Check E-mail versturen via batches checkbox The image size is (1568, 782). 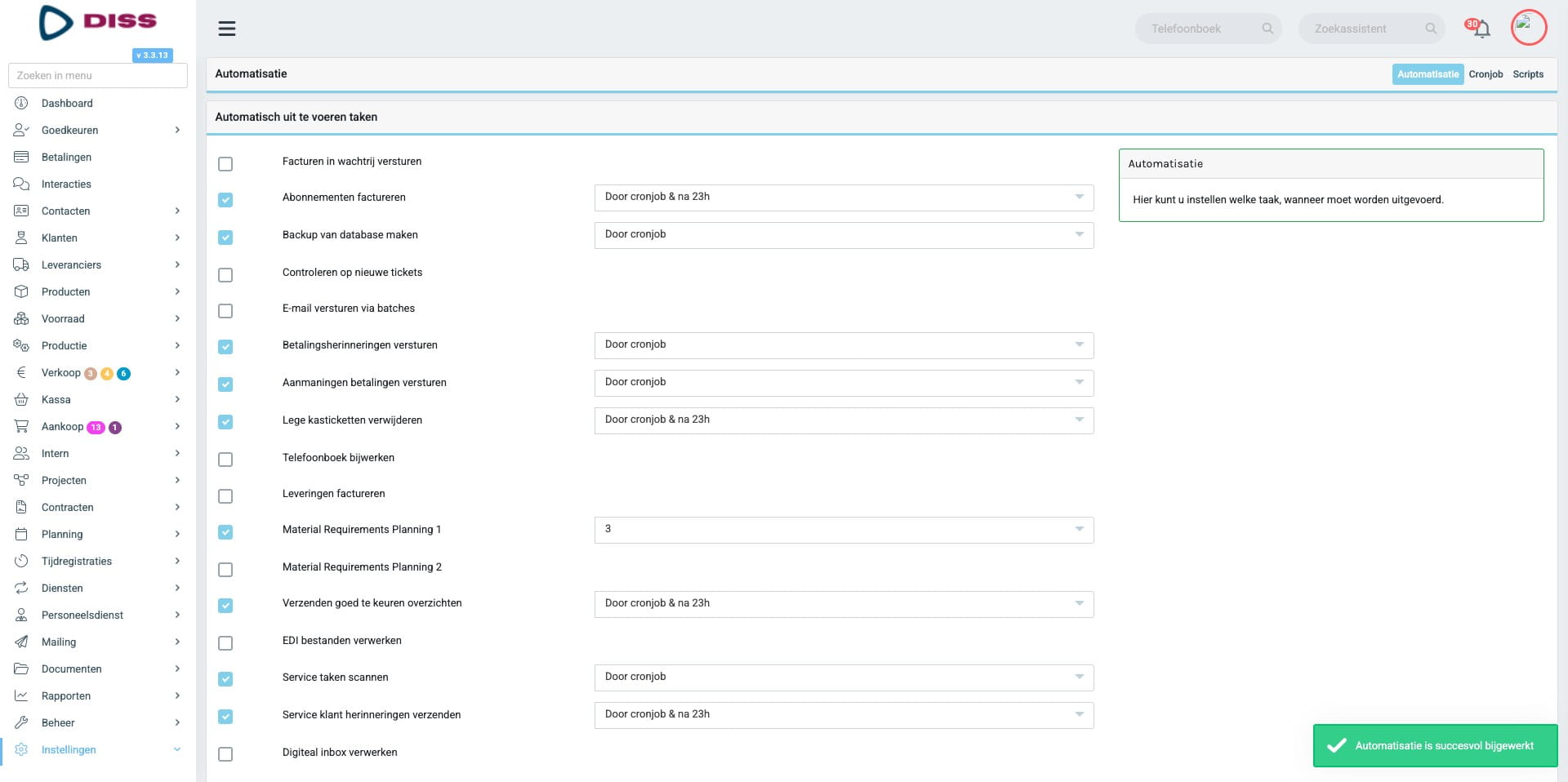pos(225,311)
